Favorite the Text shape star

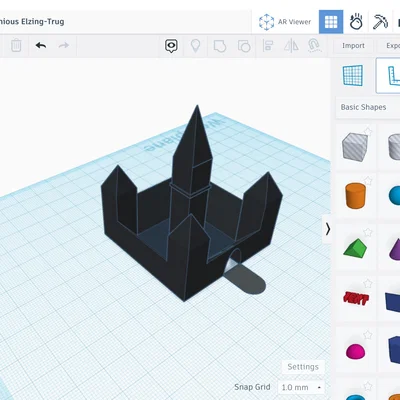[x=368, y=284]
